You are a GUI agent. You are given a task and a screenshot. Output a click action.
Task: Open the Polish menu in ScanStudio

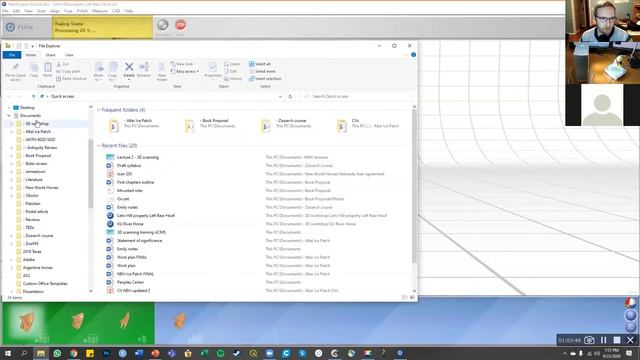(82, 11)
